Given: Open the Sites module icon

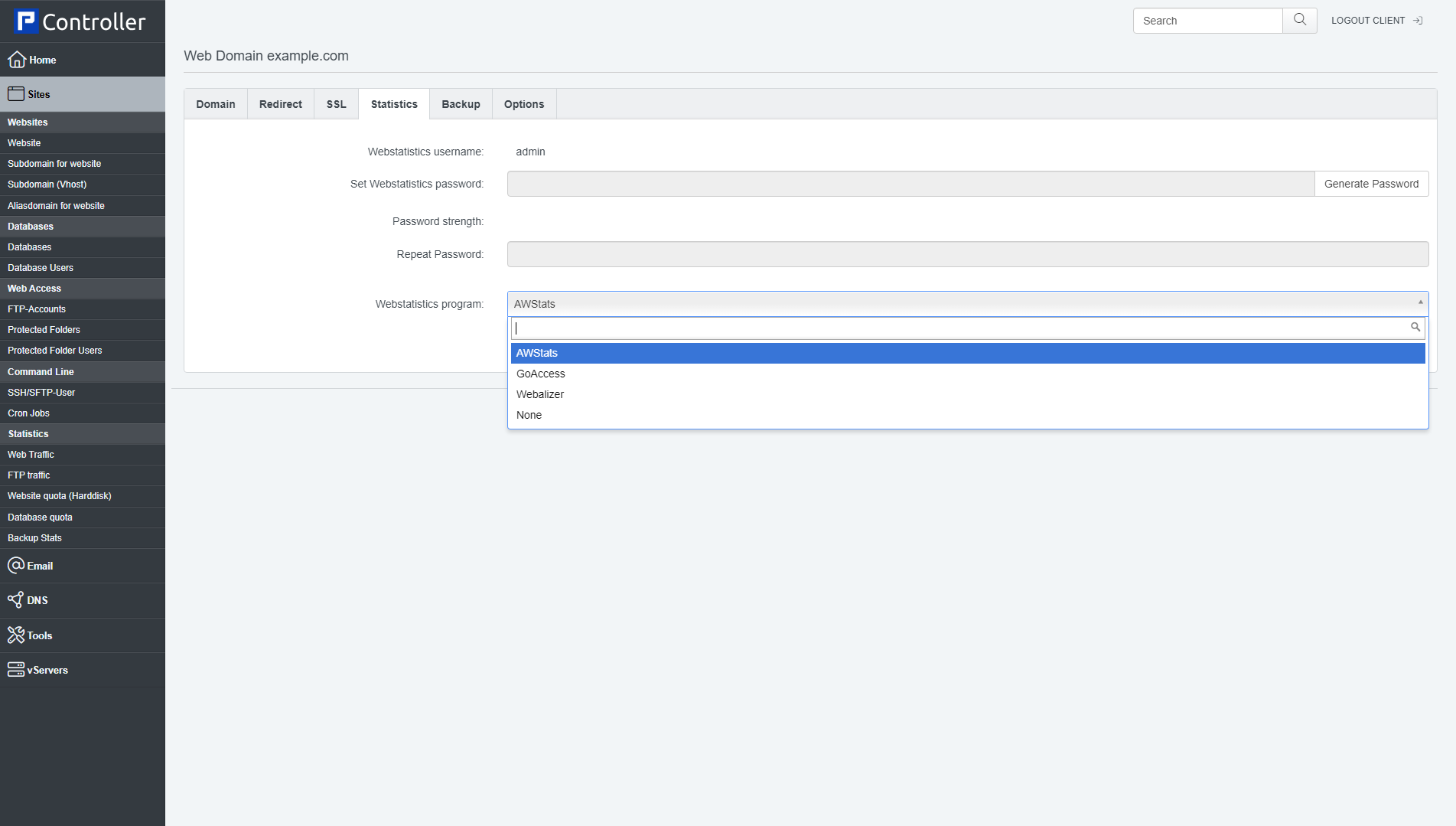Looking at the screenshot, I should [x=16, y=94].
